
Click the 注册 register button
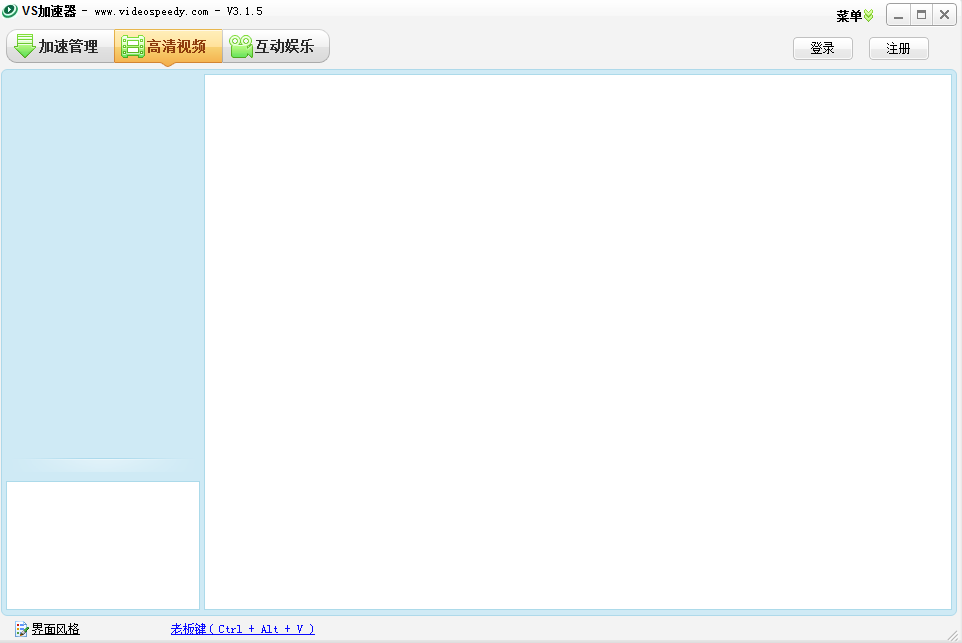[899, 48]
